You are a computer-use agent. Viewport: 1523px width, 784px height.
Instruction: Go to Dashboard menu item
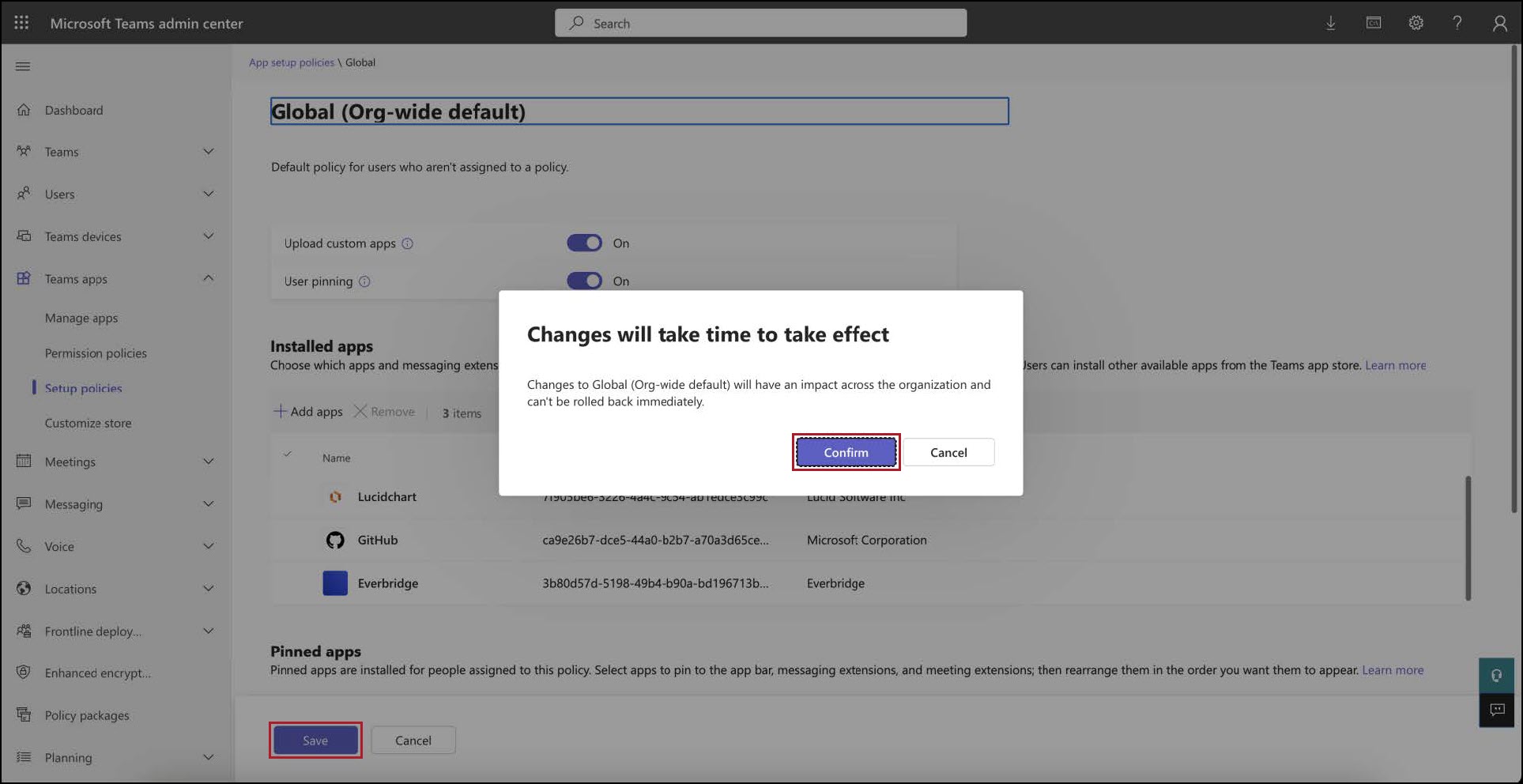click(x=74, y=110)
